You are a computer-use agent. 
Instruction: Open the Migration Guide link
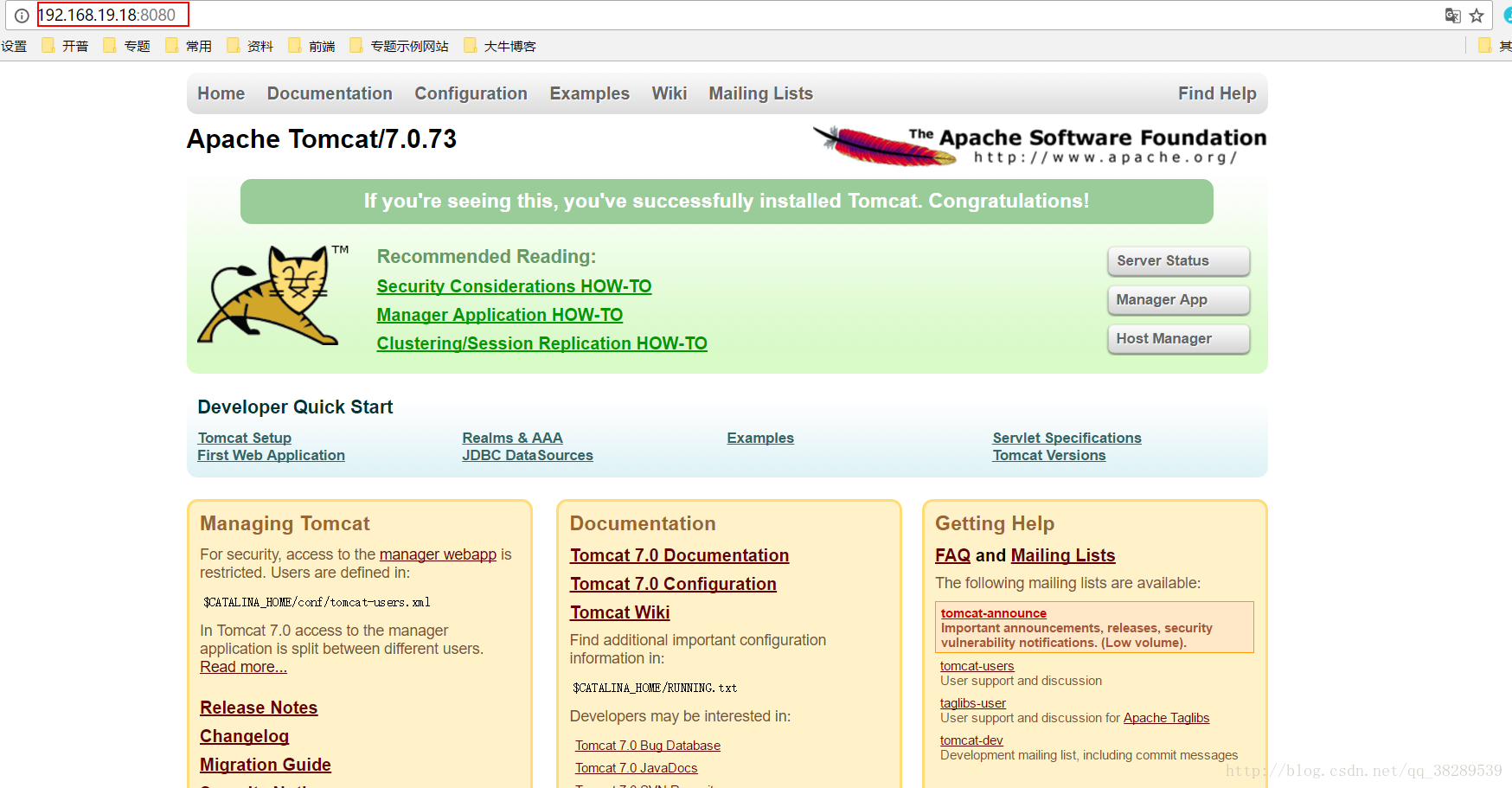coord(265,765)
